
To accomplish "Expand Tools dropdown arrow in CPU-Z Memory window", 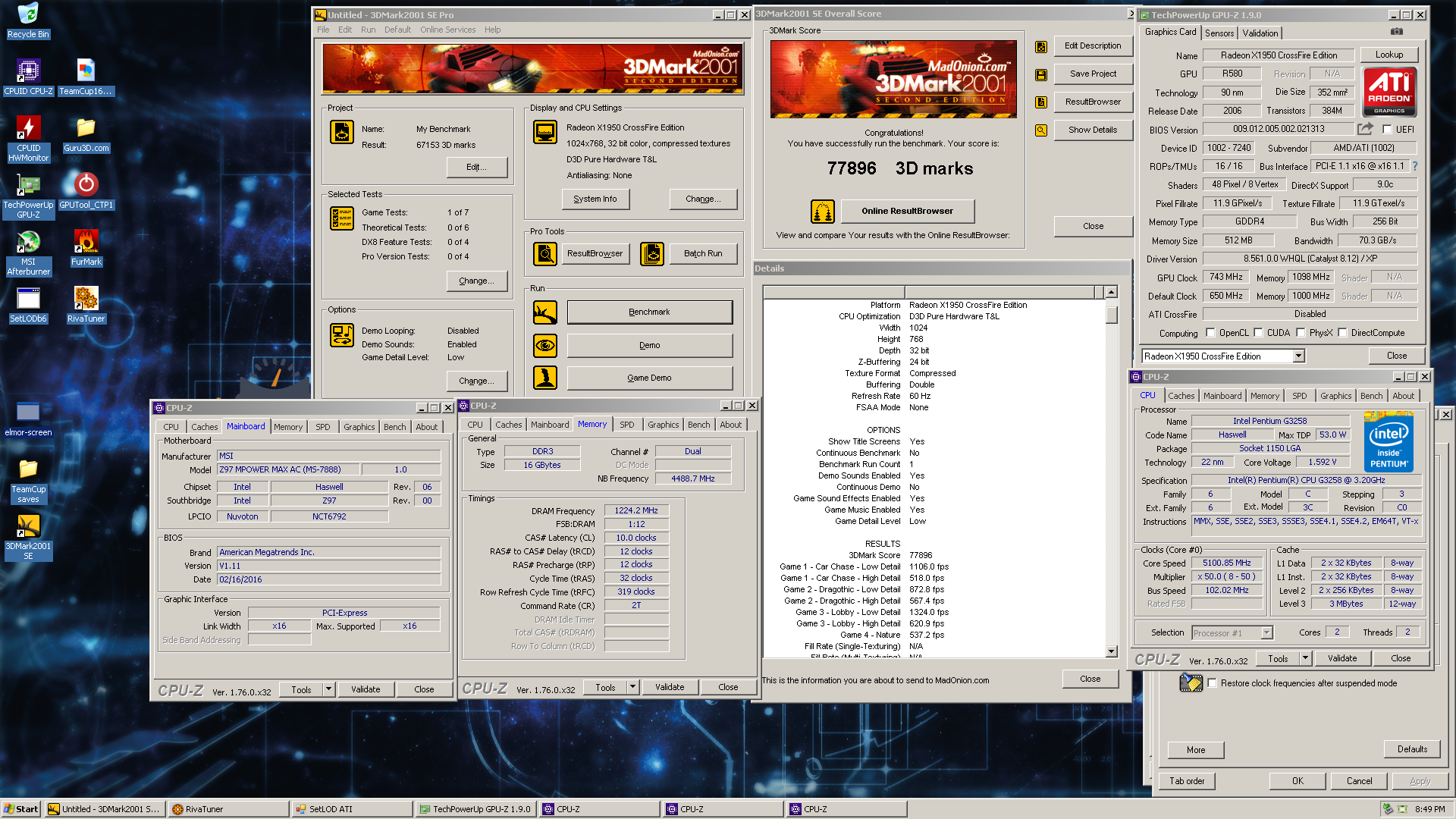I will tap(632, 688).
